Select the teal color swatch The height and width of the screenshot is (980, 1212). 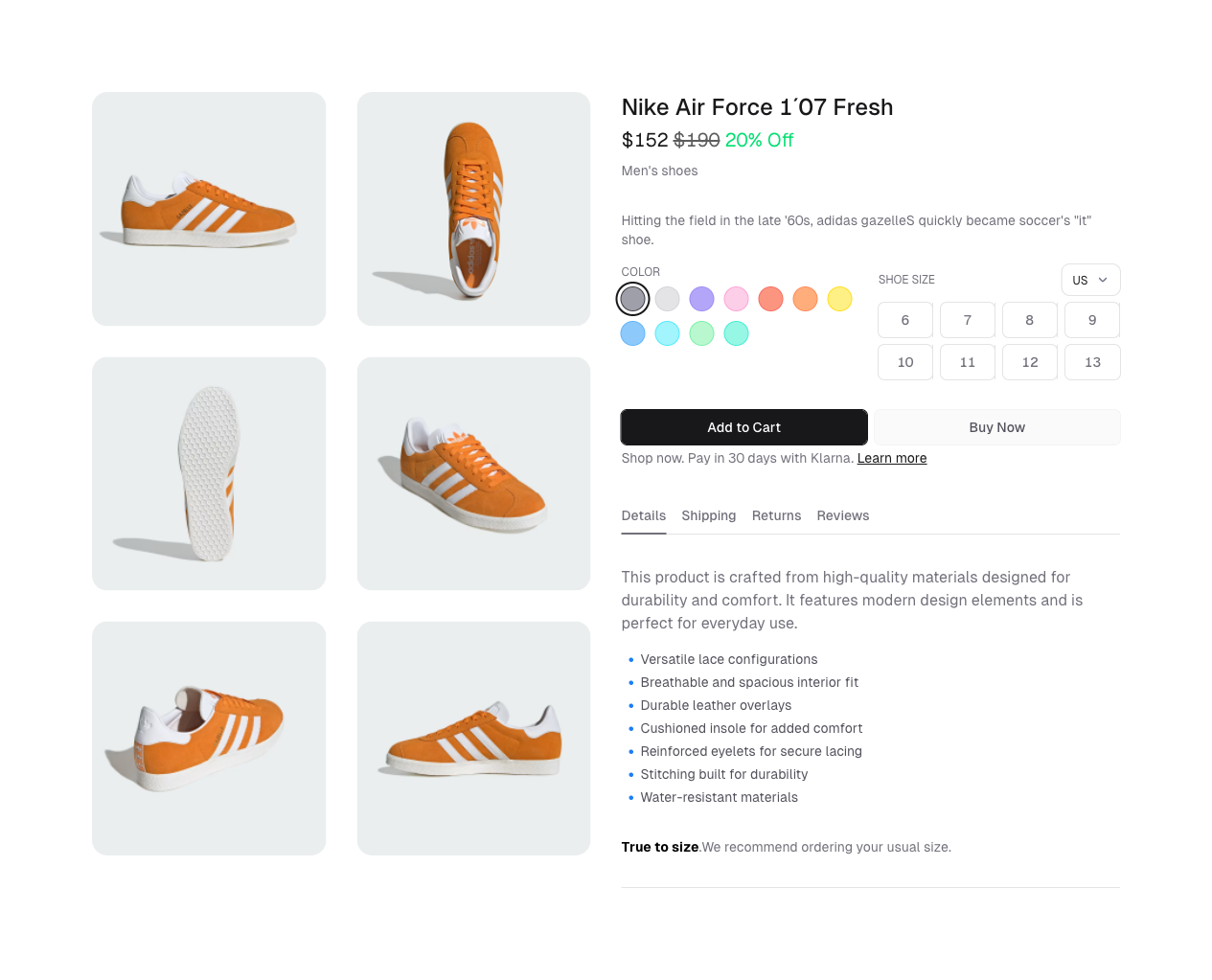pos(736,333)
